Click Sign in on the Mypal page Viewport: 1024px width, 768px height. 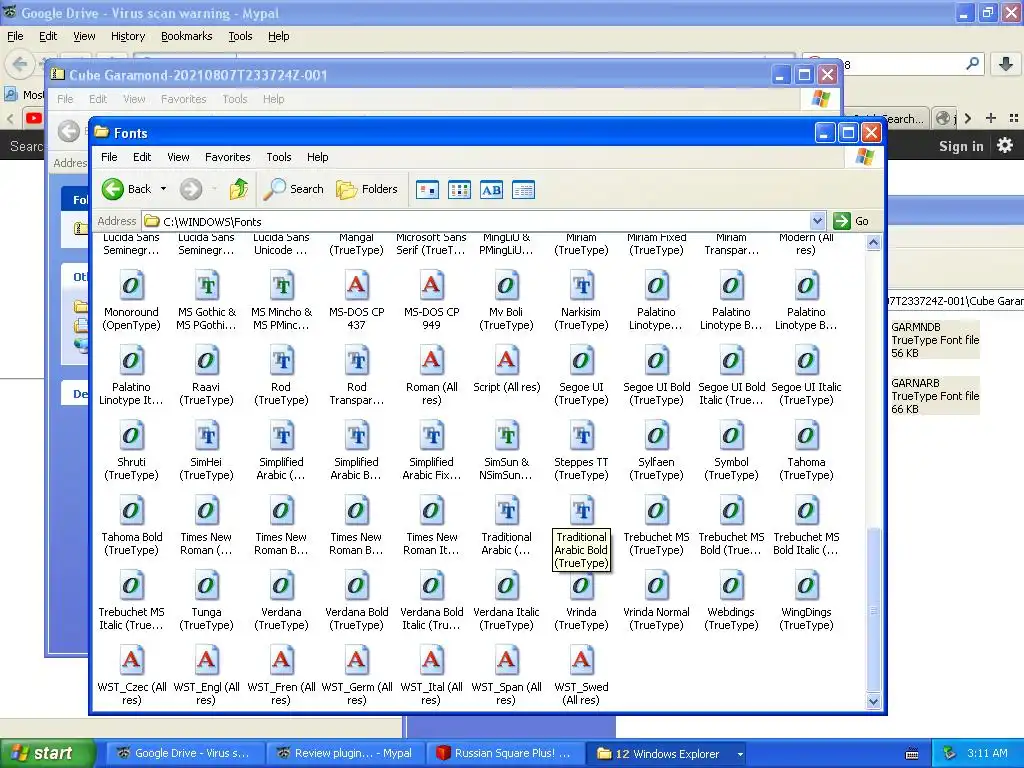pos(961,146)
